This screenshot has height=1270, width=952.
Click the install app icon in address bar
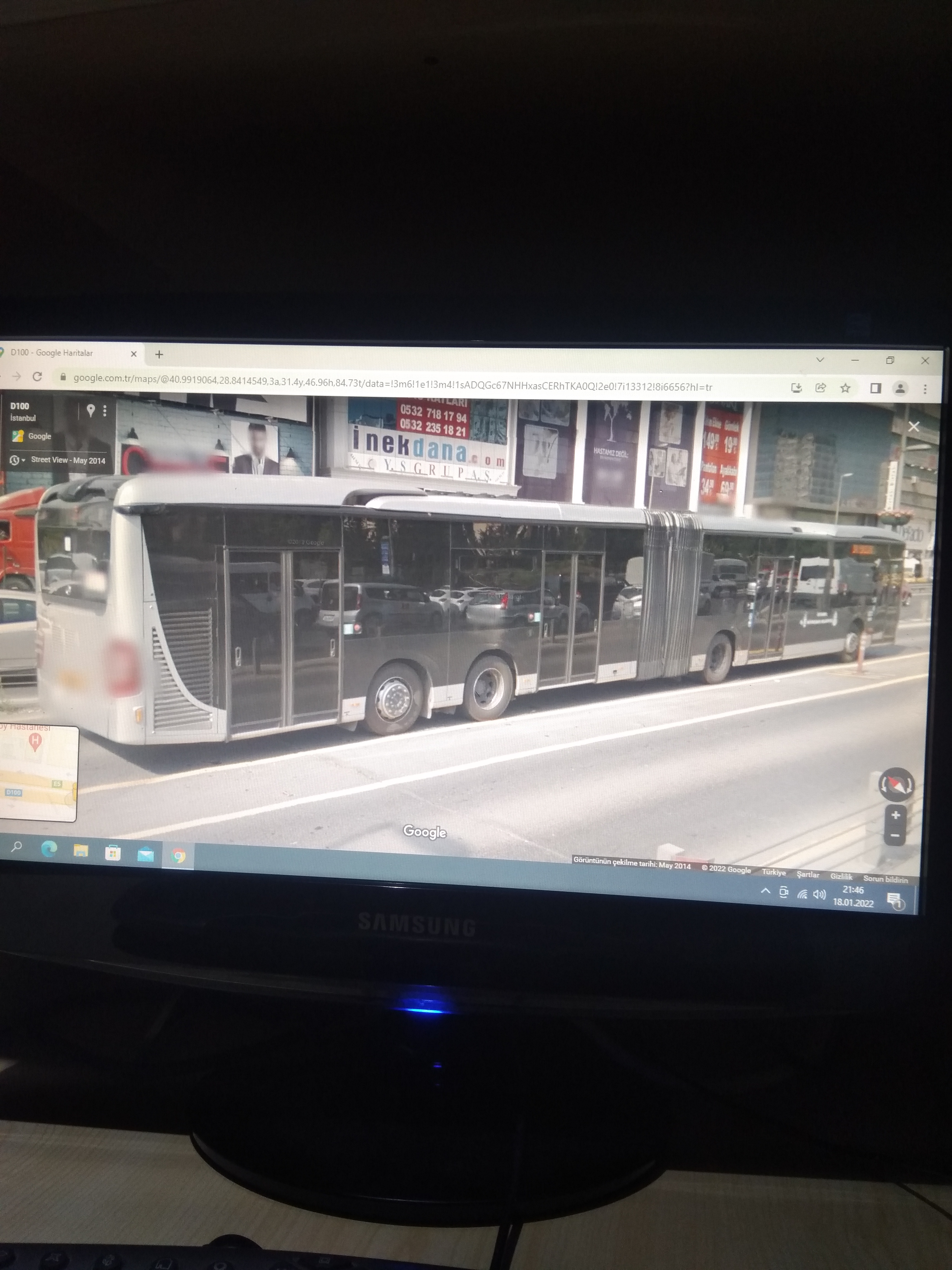[x=796, y=388]
